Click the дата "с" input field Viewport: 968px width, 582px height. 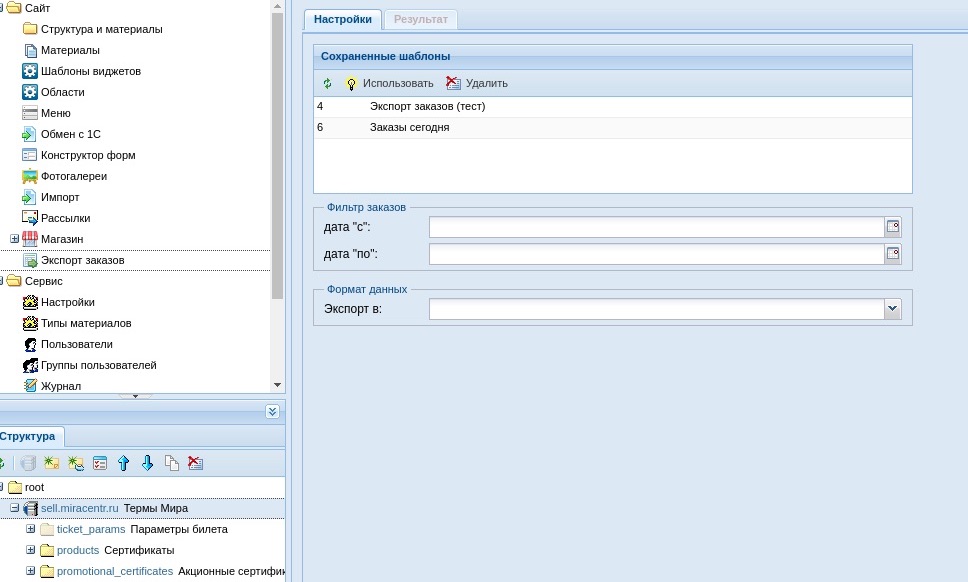point(656,227)
